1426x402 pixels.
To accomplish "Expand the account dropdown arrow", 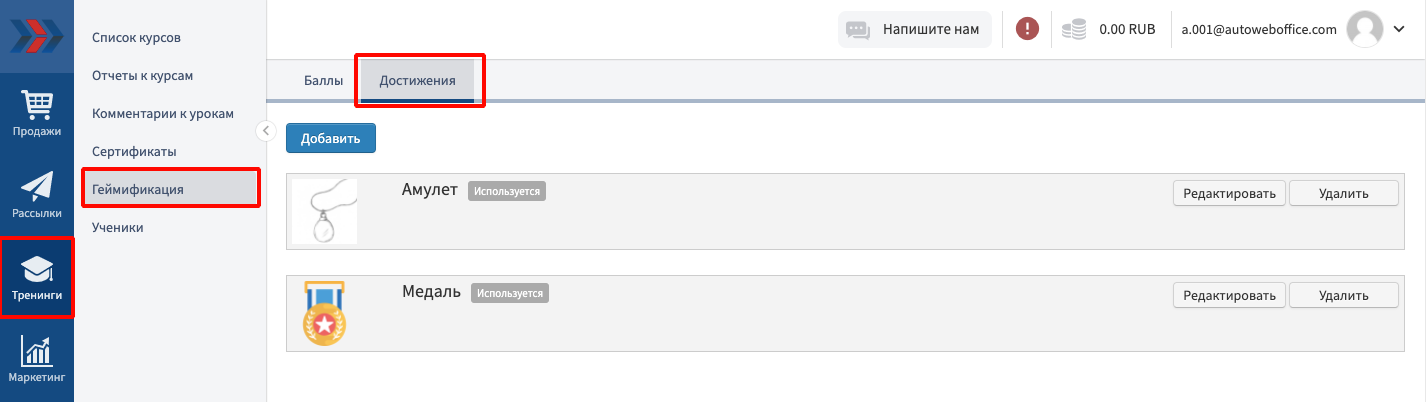I will [1398, 30].
